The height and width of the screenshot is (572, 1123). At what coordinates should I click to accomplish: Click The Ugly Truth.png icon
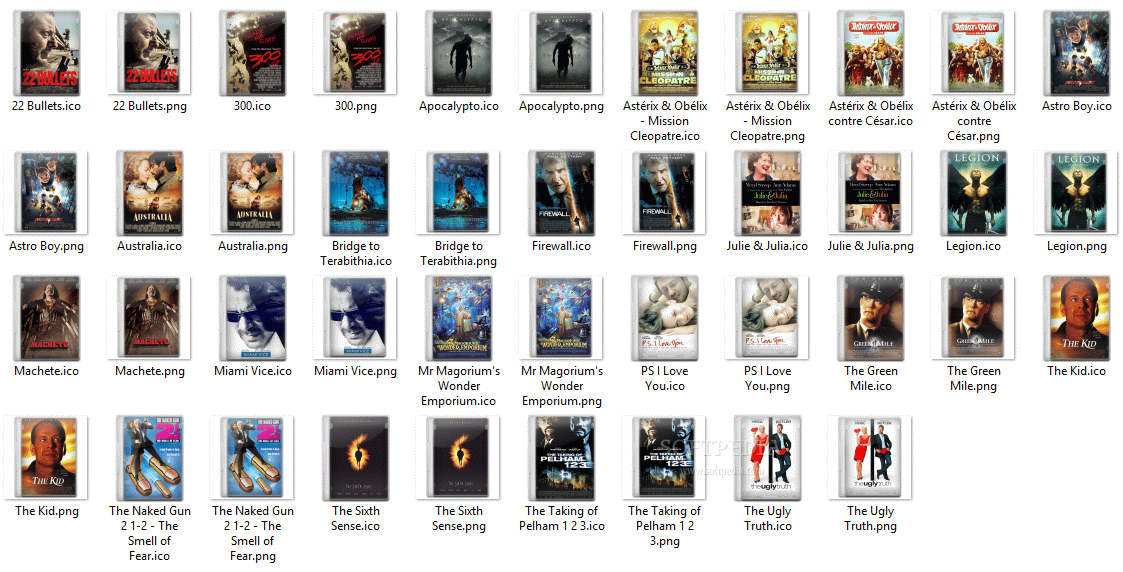point(871,457)
